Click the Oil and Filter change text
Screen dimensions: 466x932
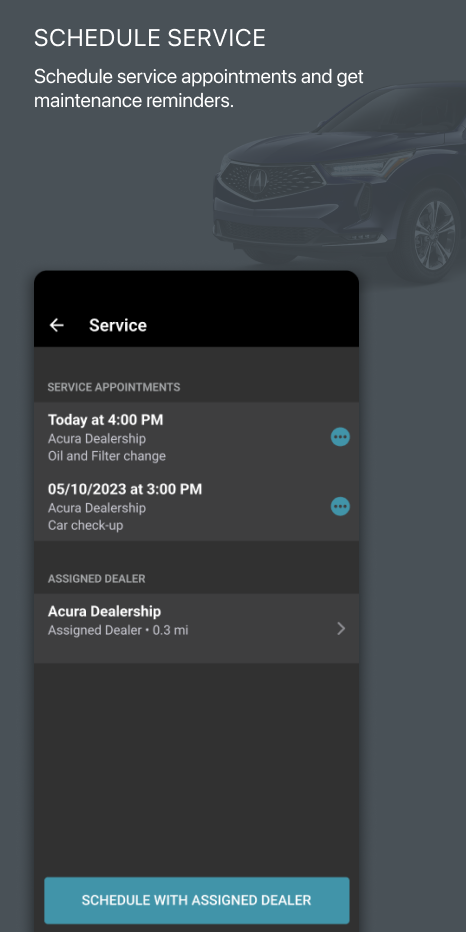pyautogui.click(x=106, y=456)
